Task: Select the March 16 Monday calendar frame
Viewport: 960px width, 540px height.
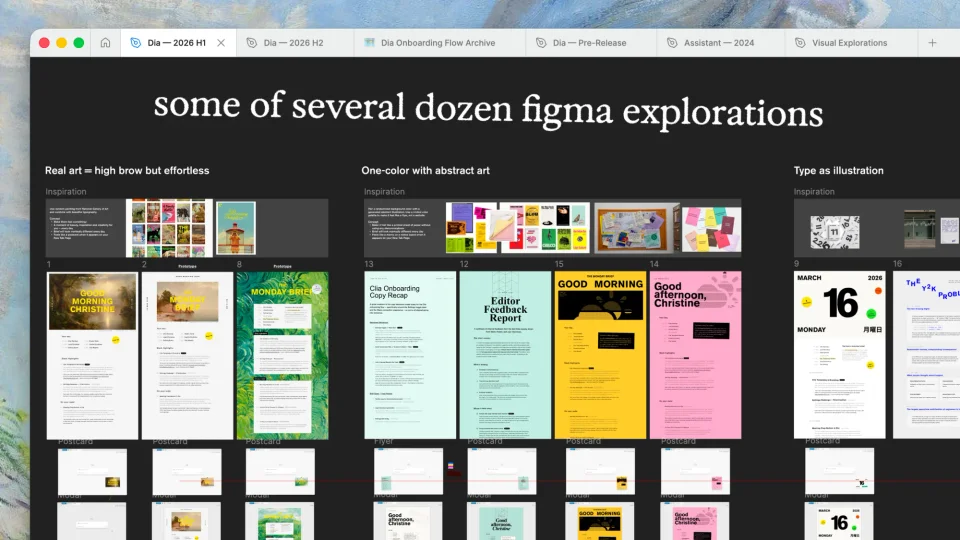Action: (x=839, y=355)
